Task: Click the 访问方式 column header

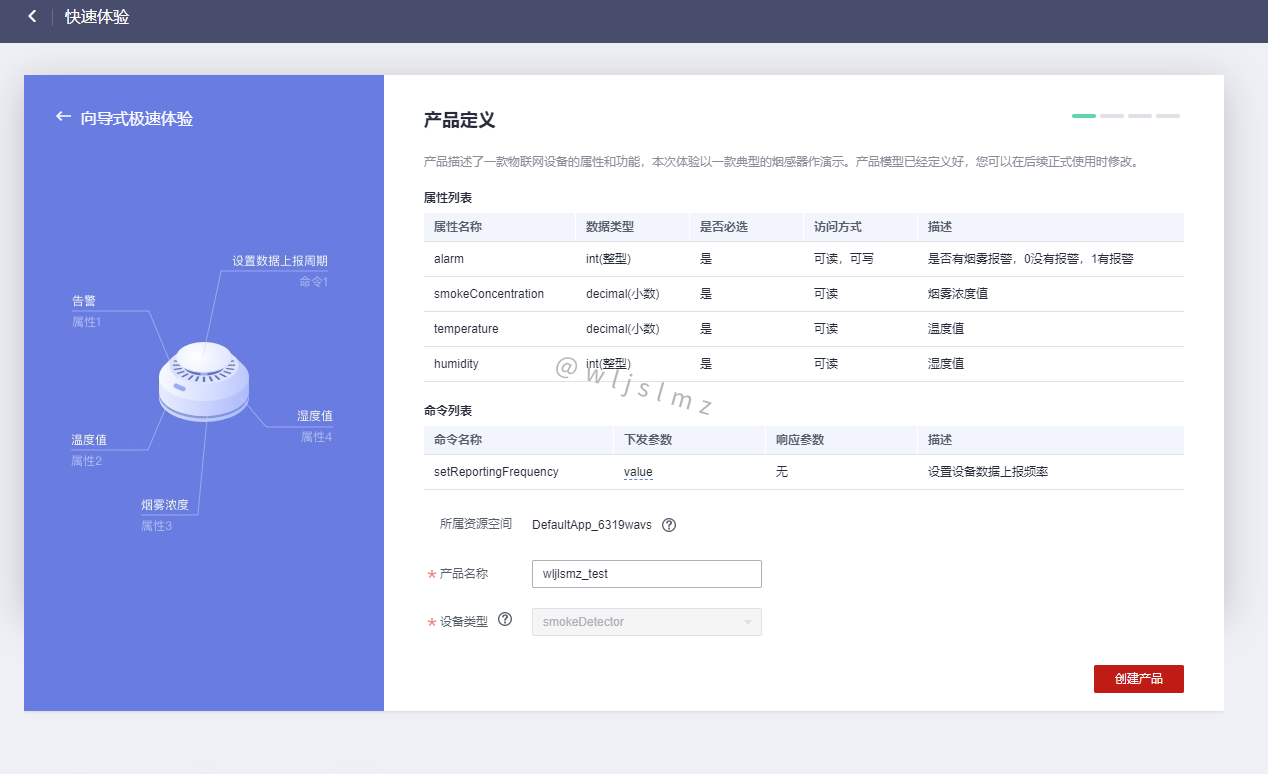Action: pyautogui.click(x=838, y=227)
